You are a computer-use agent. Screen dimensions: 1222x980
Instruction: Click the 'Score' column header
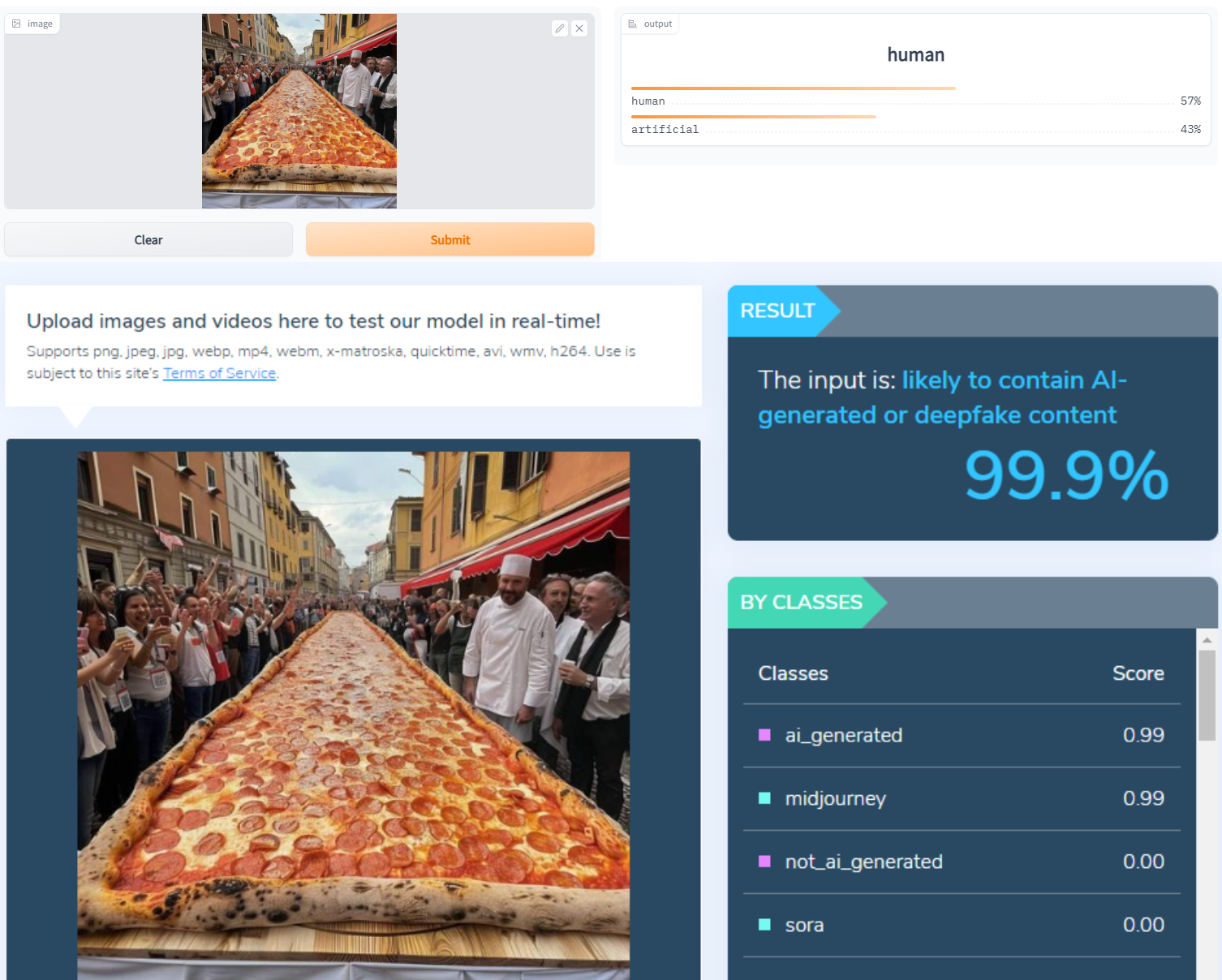click(x=1138, y=673)
